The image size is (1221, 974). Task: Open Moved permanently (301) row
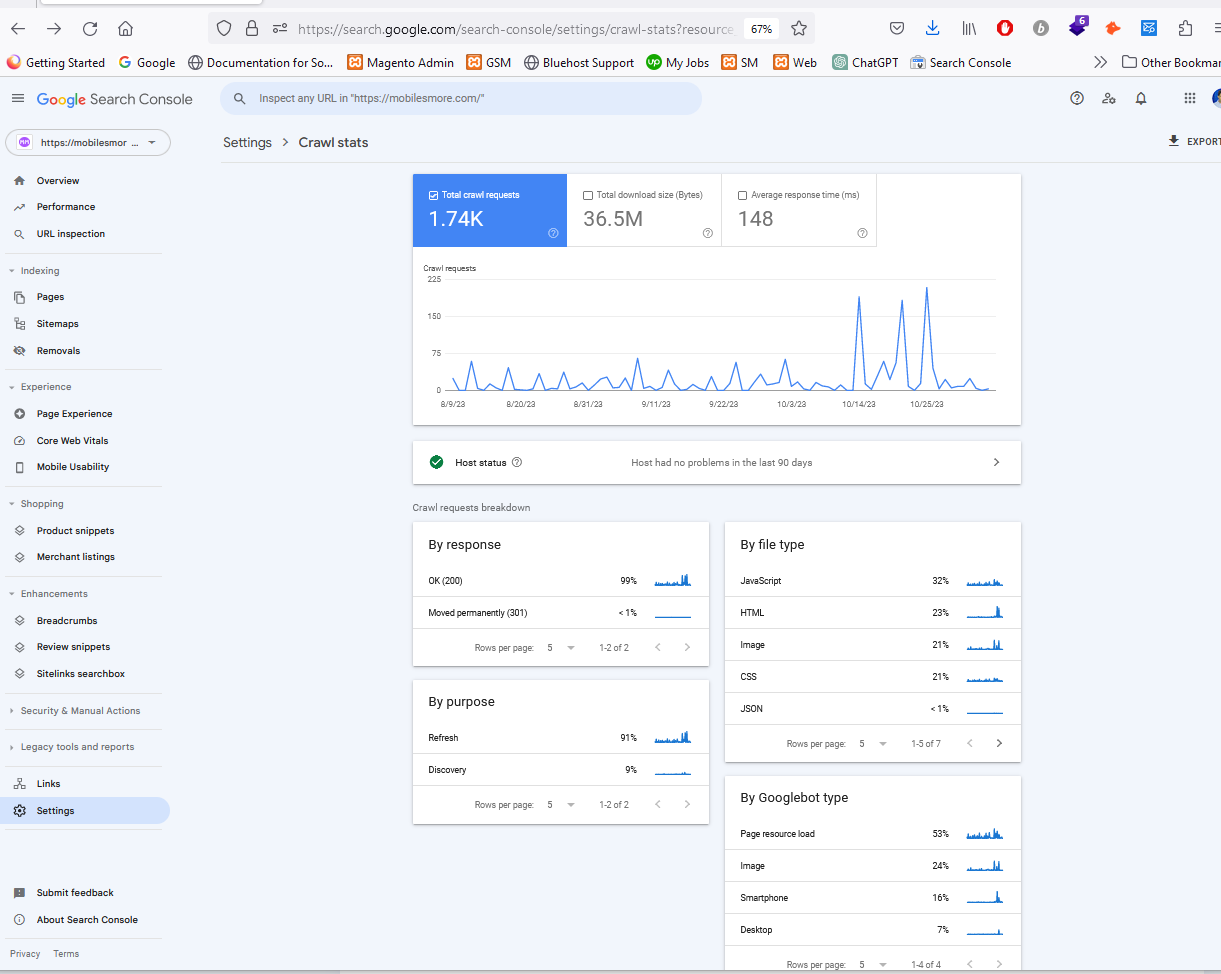561,612
